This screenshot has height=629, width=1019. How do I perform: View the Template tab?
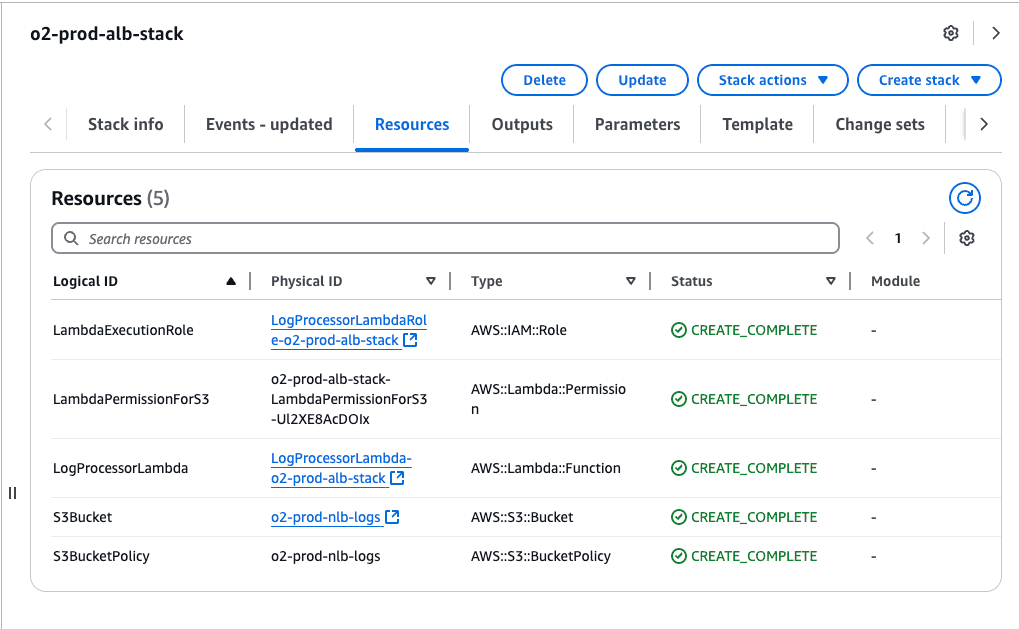[x=757, y=123]
